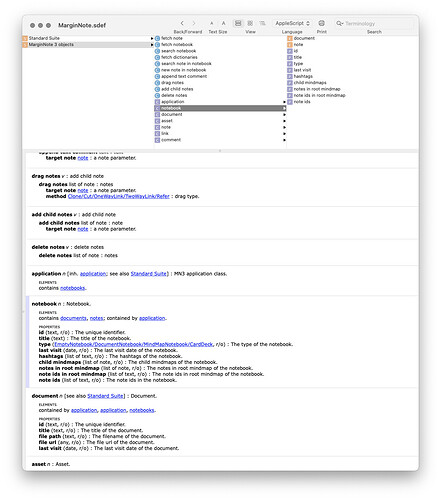Expand the asset class arrow
This screenshot has width=441, height=500.
(x=284, y=121)
